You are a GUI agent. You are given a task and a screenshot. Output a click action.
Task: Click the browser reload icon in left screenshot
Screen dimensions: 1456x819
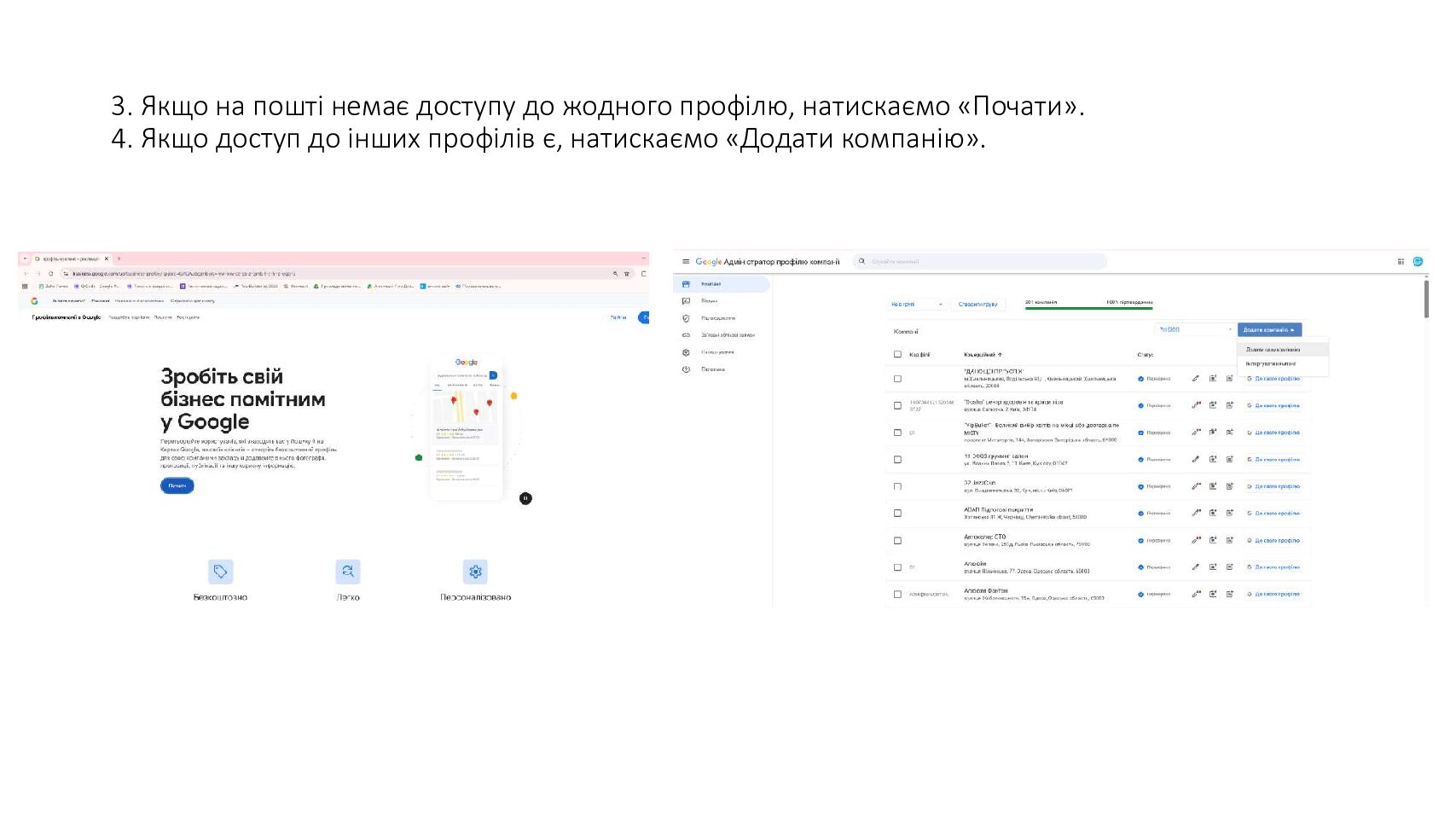50,274
